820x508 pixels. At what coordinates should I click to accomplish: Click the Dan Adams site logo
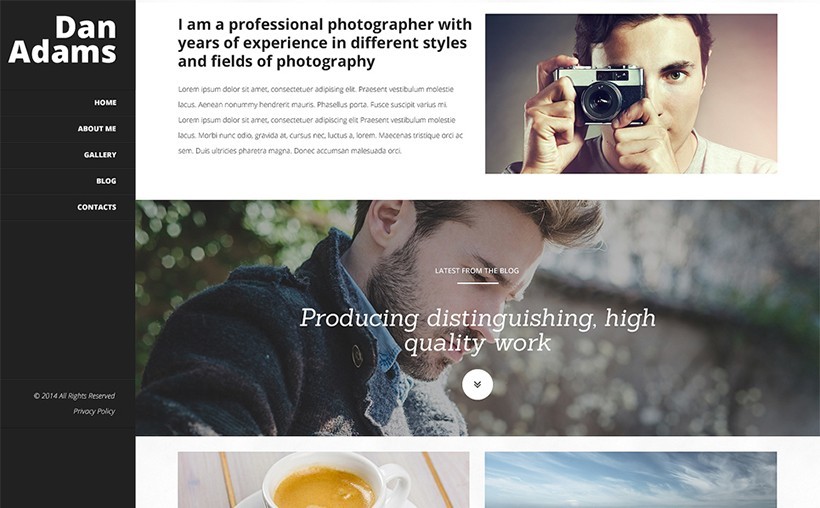(x=62, y=40)
